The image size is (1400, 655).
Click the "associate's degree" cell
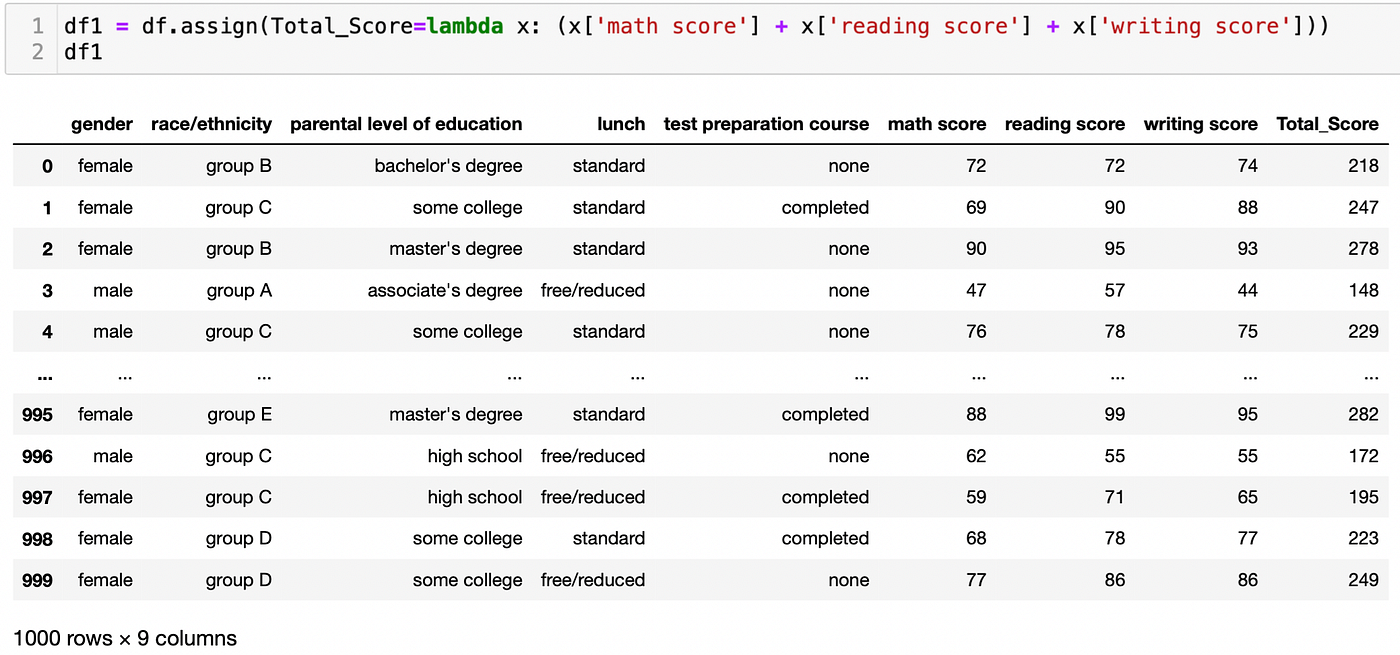(445, 291)
